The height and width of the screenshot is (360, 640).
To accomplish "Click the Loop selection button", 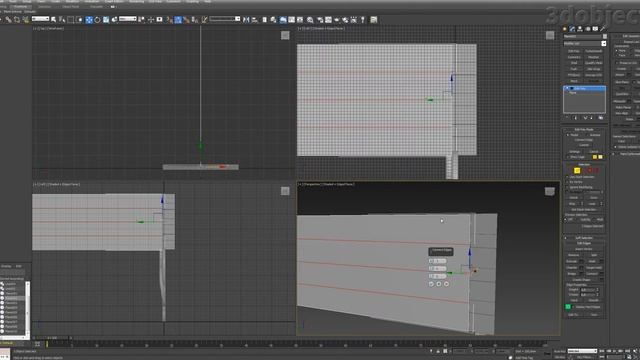I will click(x=591, y=204).
